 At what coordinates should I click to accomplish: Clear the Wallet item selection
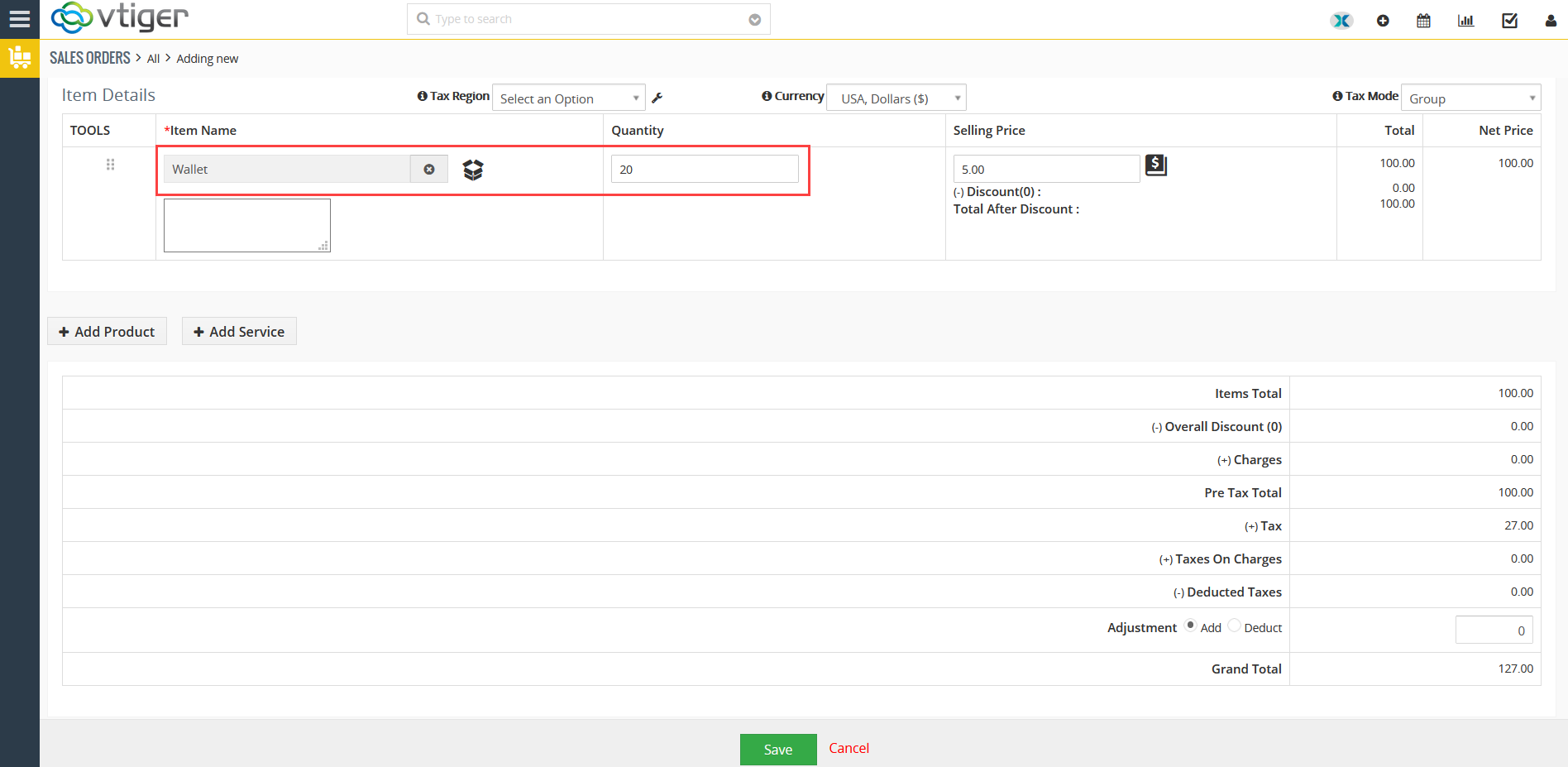tap(429, 169)
